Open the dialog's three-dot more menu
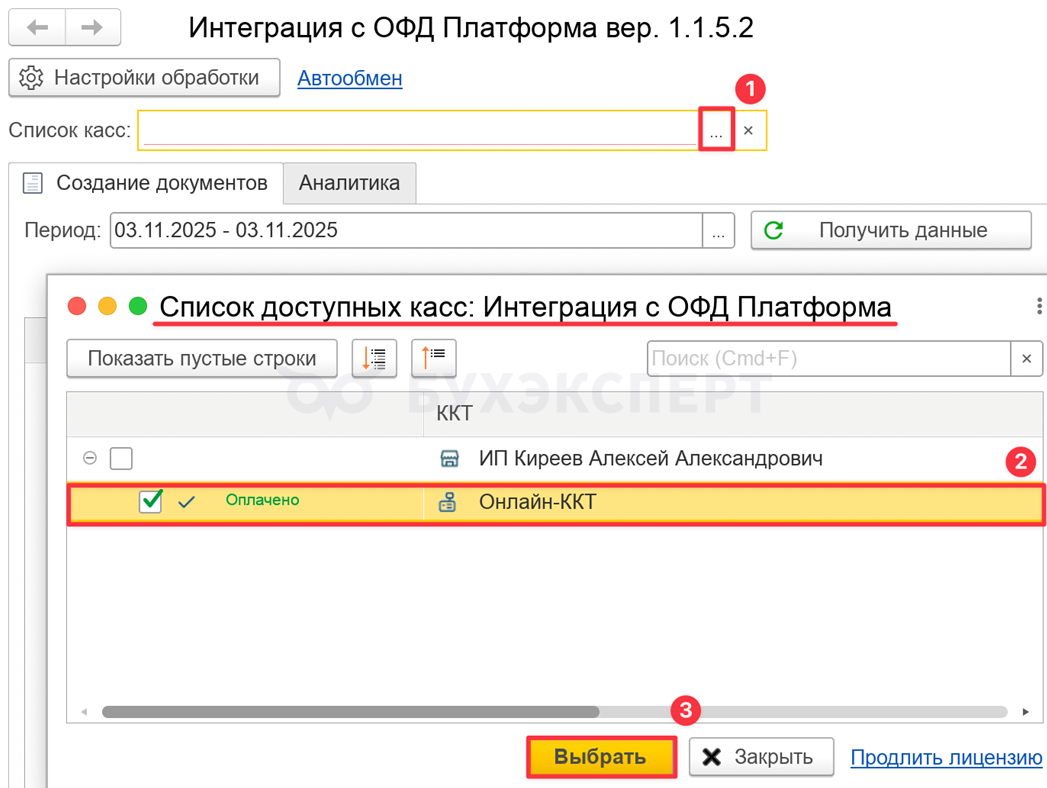 1039,306
